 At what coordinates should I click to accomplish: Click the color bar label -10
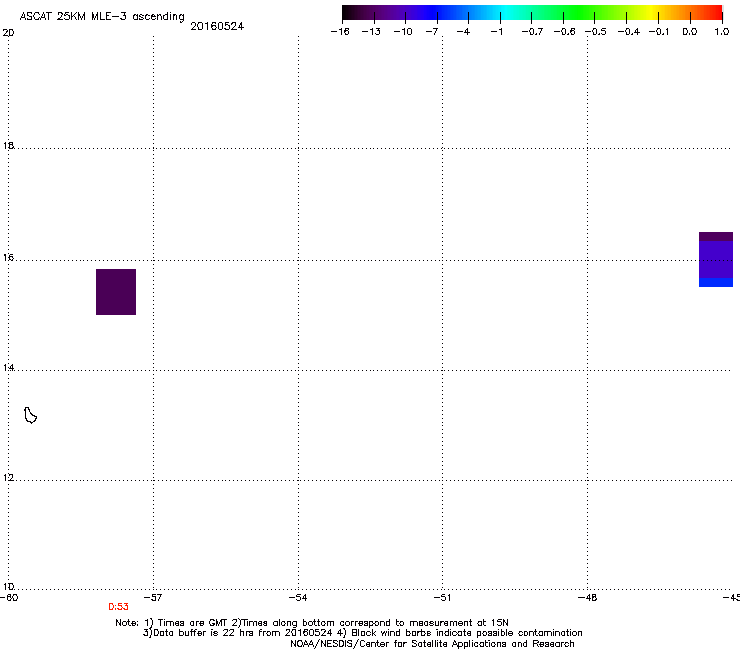coord(403,32)
